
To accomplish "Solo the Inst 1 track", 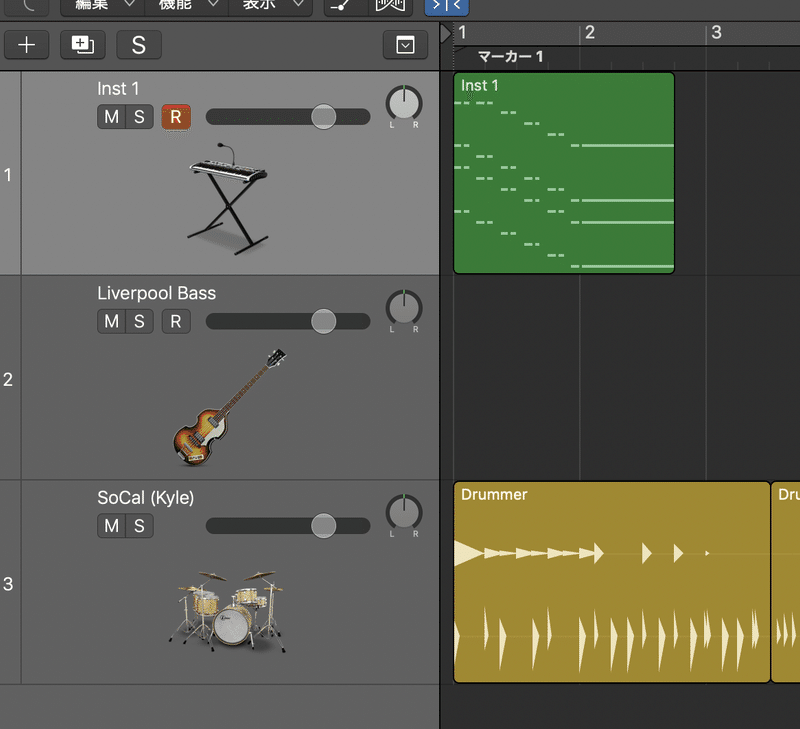I will click(x=139, y=117).
